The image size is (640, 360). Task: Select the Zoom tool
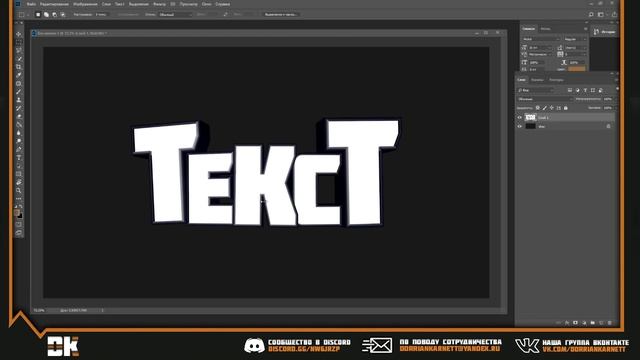[x=19, y=191]
